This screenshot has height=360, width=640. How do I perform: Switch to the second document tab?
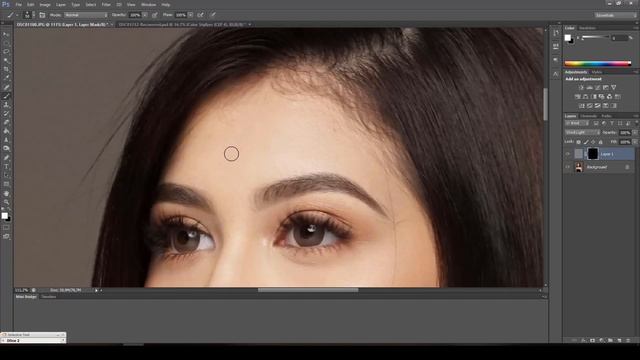[x=182, y=24]
